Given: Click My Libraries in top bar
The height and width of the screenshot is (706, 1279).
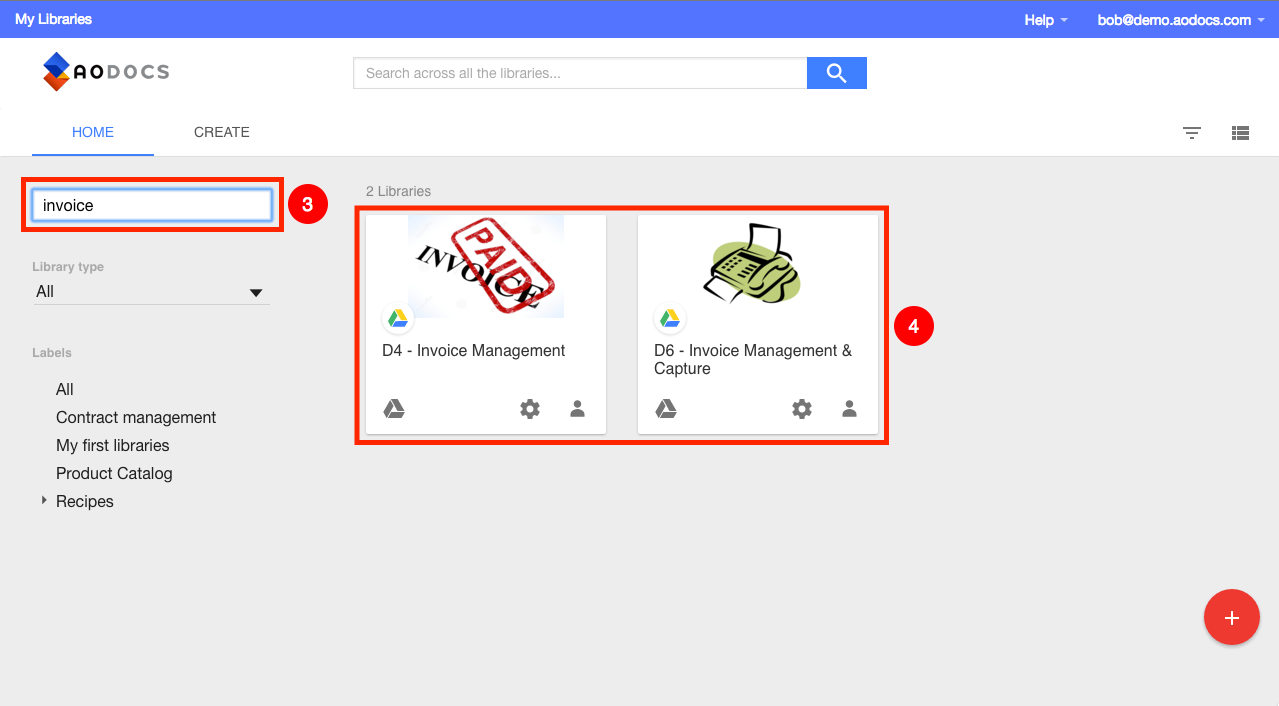Looking at the screenshot, I should [54, 20].
